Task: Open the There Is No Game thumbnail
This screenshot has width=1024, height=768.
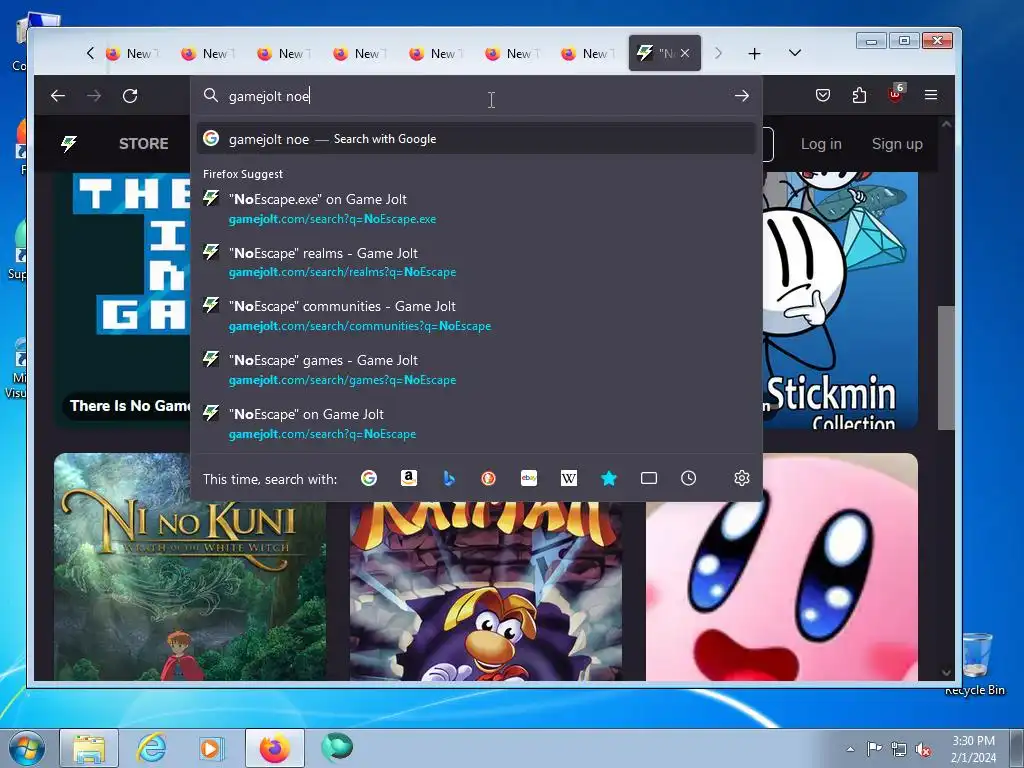Action: pos(122,300)
